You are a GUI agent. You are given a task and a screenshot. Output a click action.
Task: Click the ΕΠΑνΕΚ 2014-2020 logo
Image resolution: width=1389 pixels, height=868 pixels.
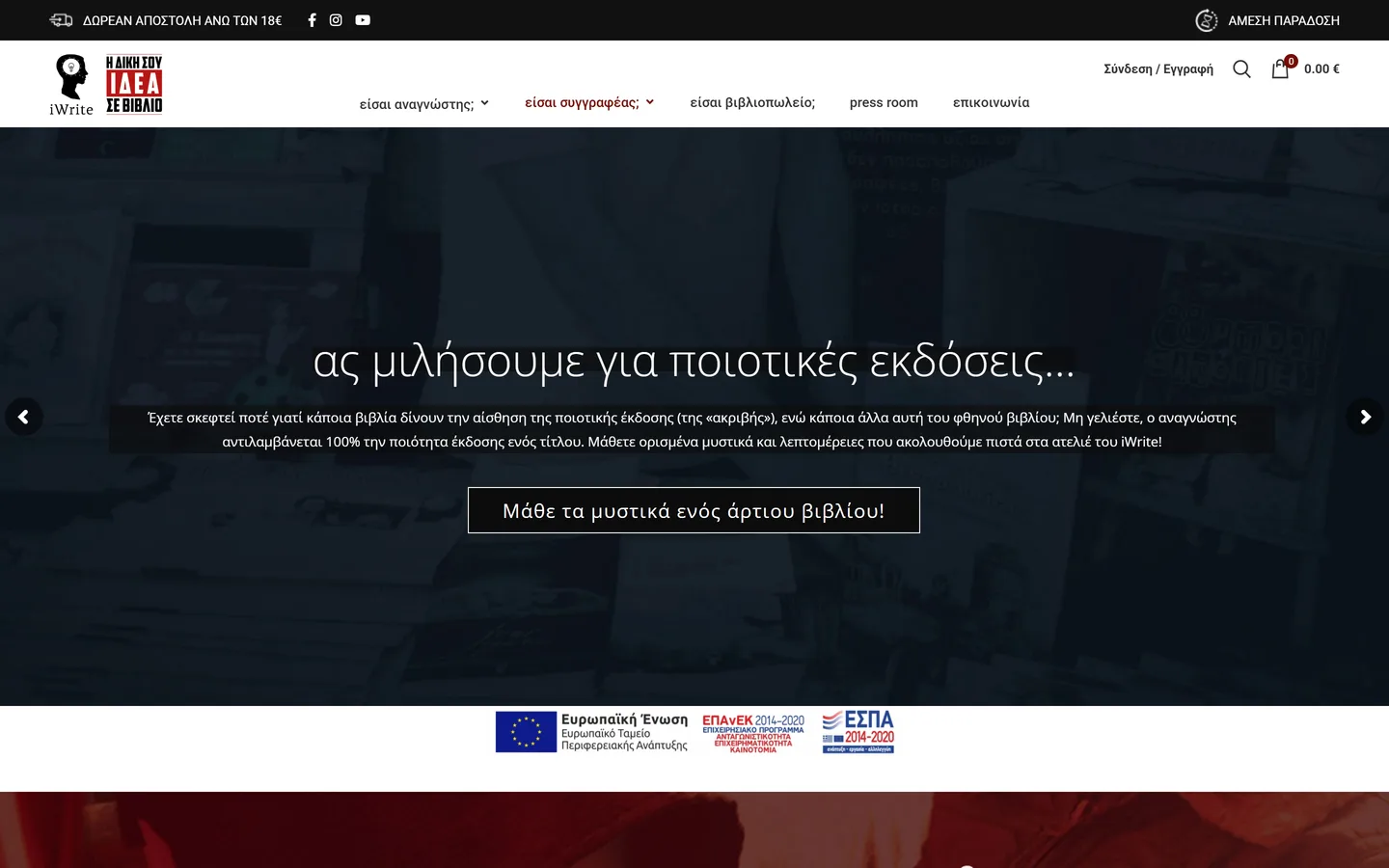753,733
